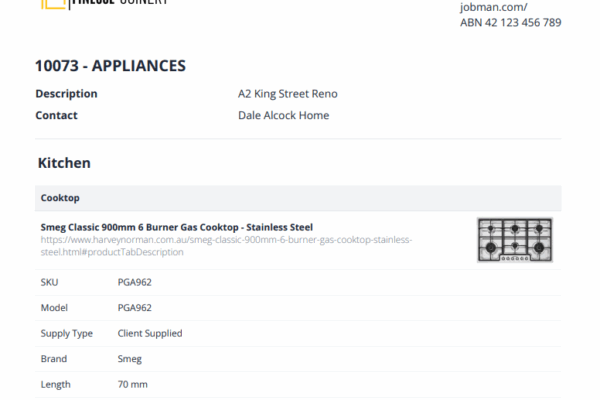The image size is (600, 400).
Task: Click the Kitchen section heading
Action: coord(64,162)
